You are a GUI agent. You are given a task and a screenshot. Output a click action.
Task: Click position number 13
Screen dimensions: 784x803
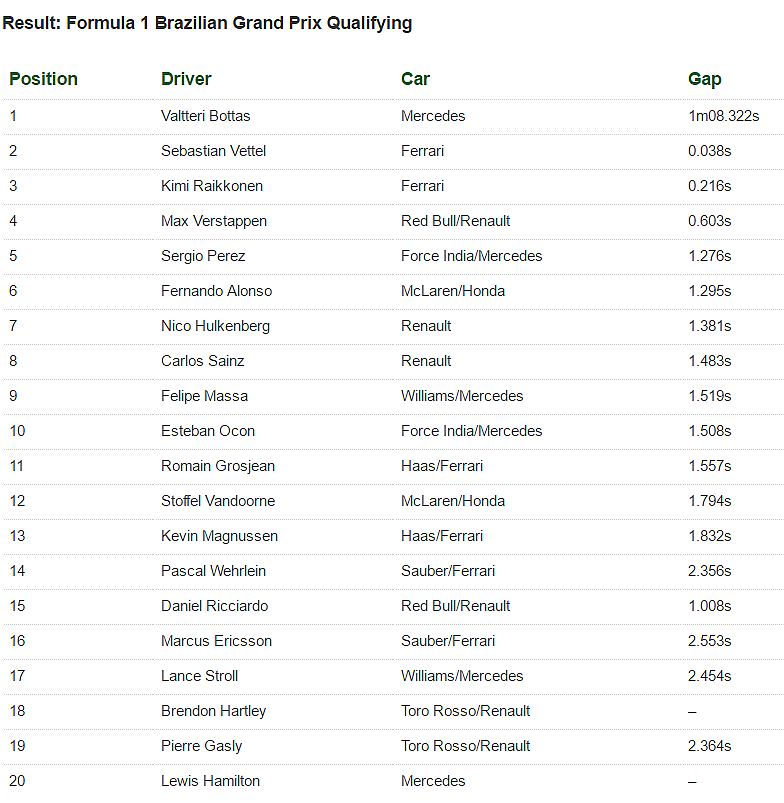point(17,536)
